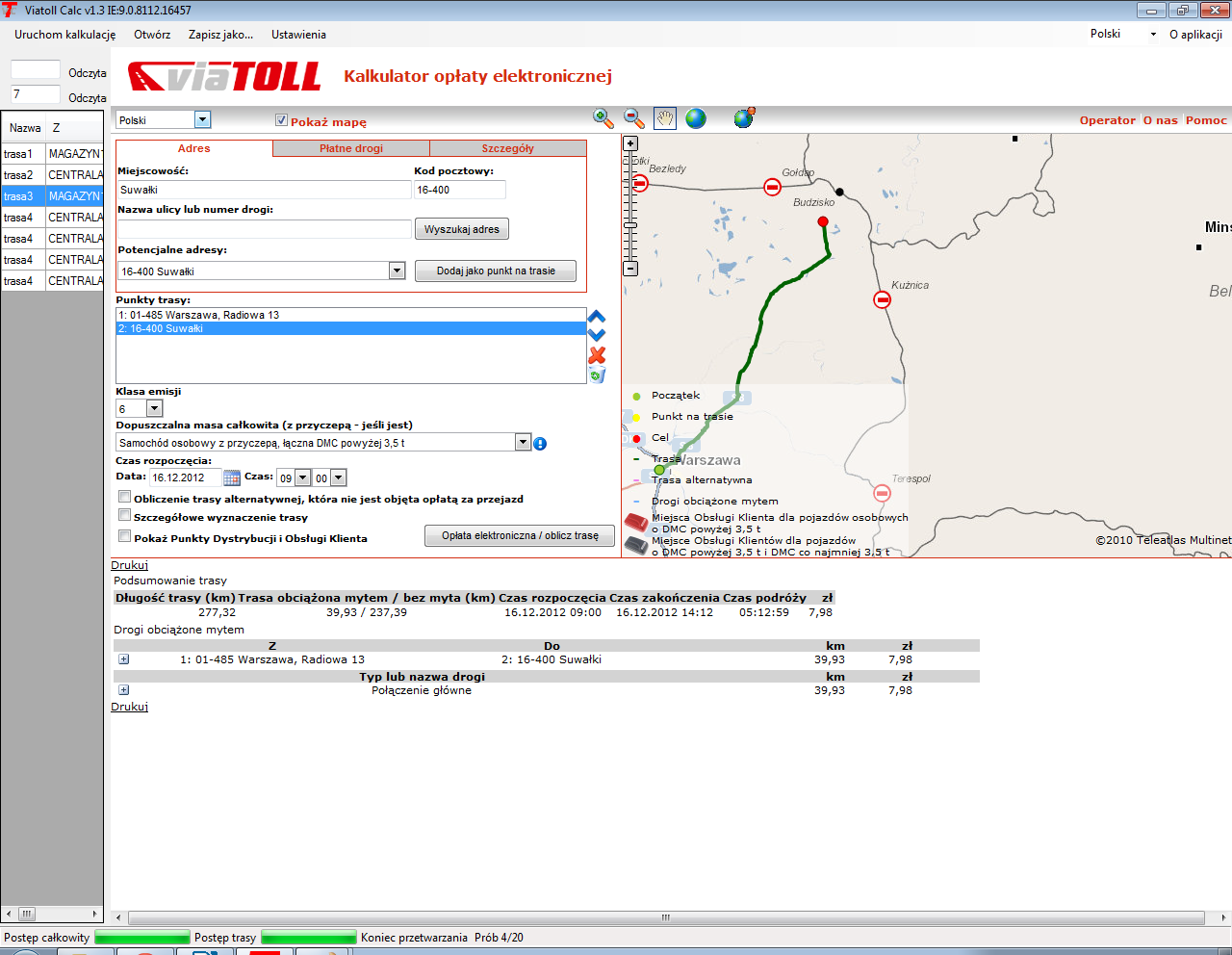Enable Szczegółowe wyznaczenie trasy checkbox
Viewport: 1232px width, 955px height.
point(124,516)
